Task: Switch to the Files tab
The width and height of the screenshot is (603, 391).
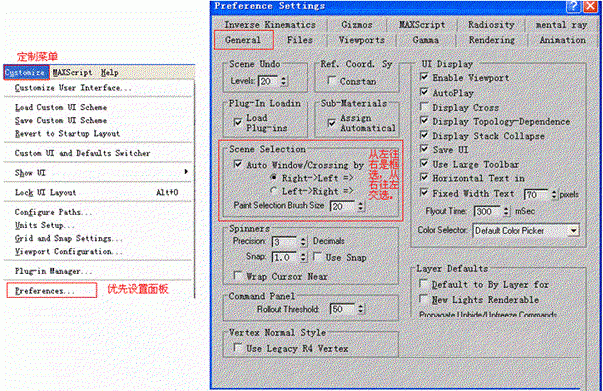Action: (300, 40)
